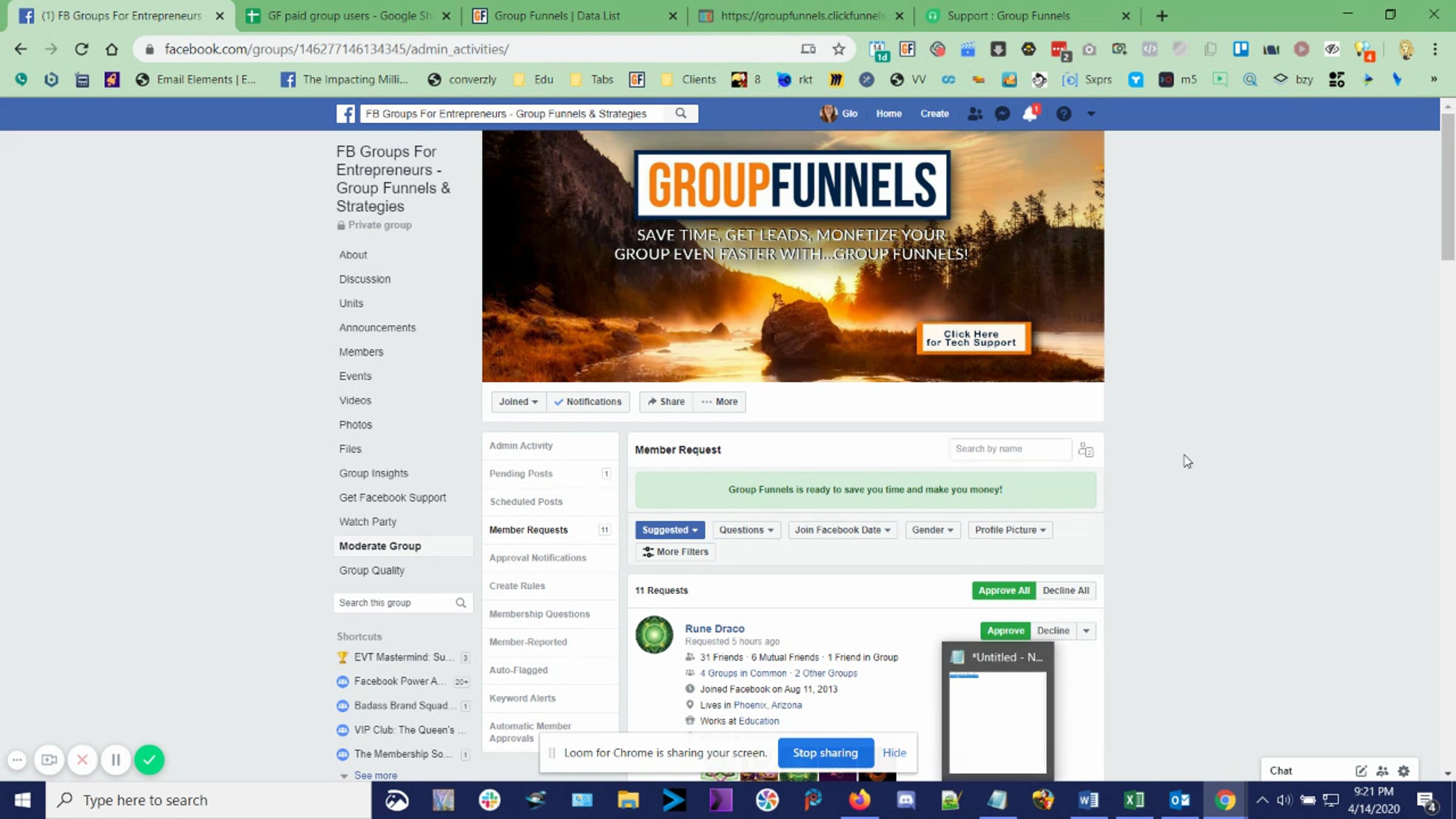Open File Explorer from the taskbar

tap(628, 800)
